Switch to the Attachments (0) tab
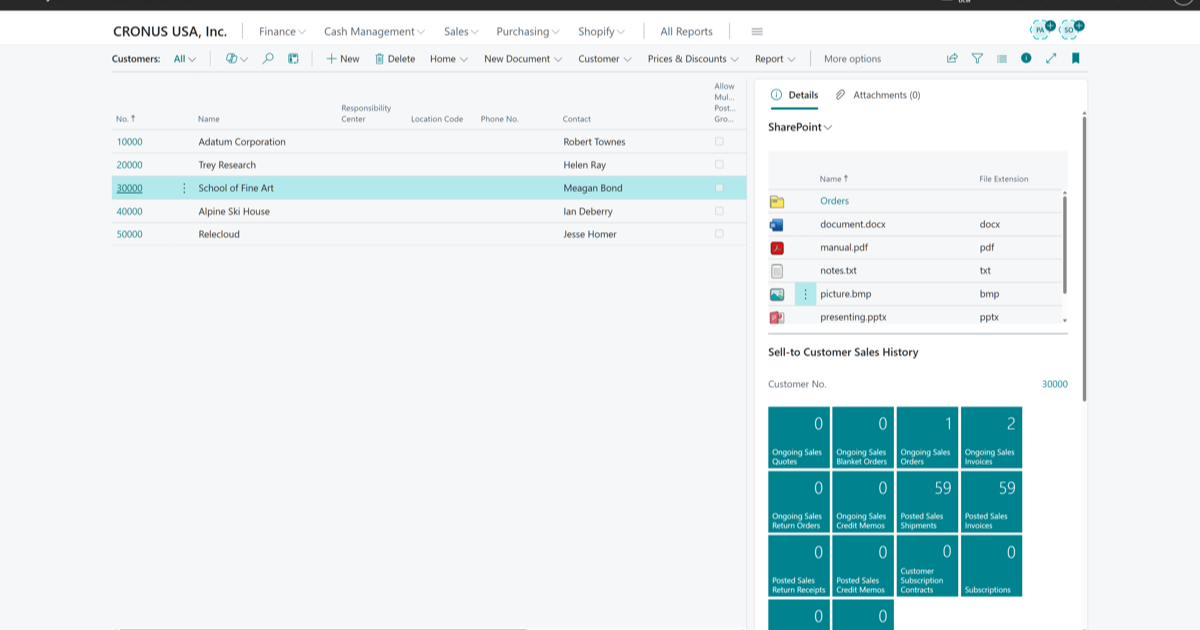The width and height of the screenshot is (1200, 630). [x=878, y=95]
